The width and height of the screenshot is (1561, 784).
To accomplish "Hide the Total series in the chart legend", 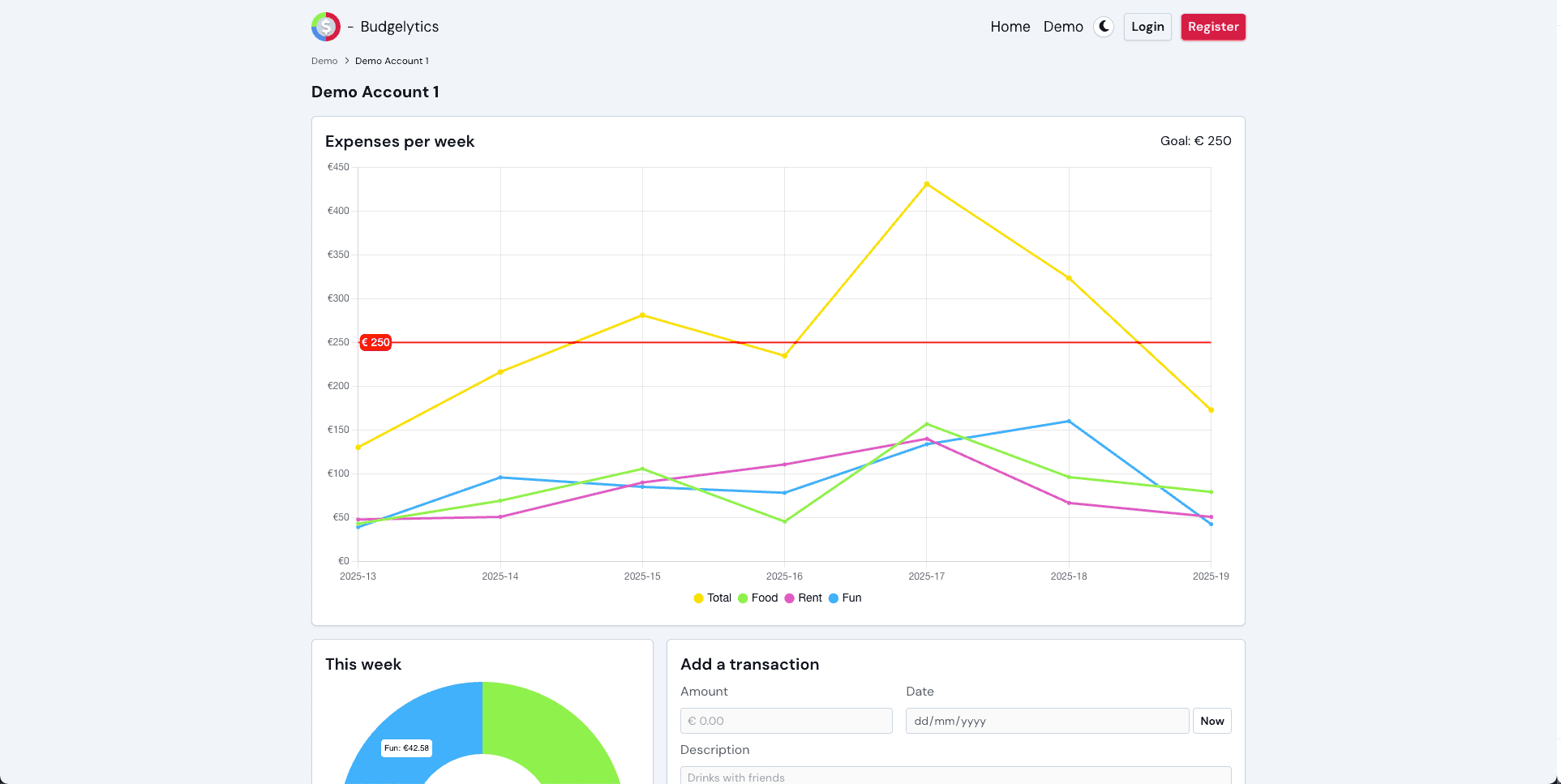I will pyautogui.click(x=712, y=598).
